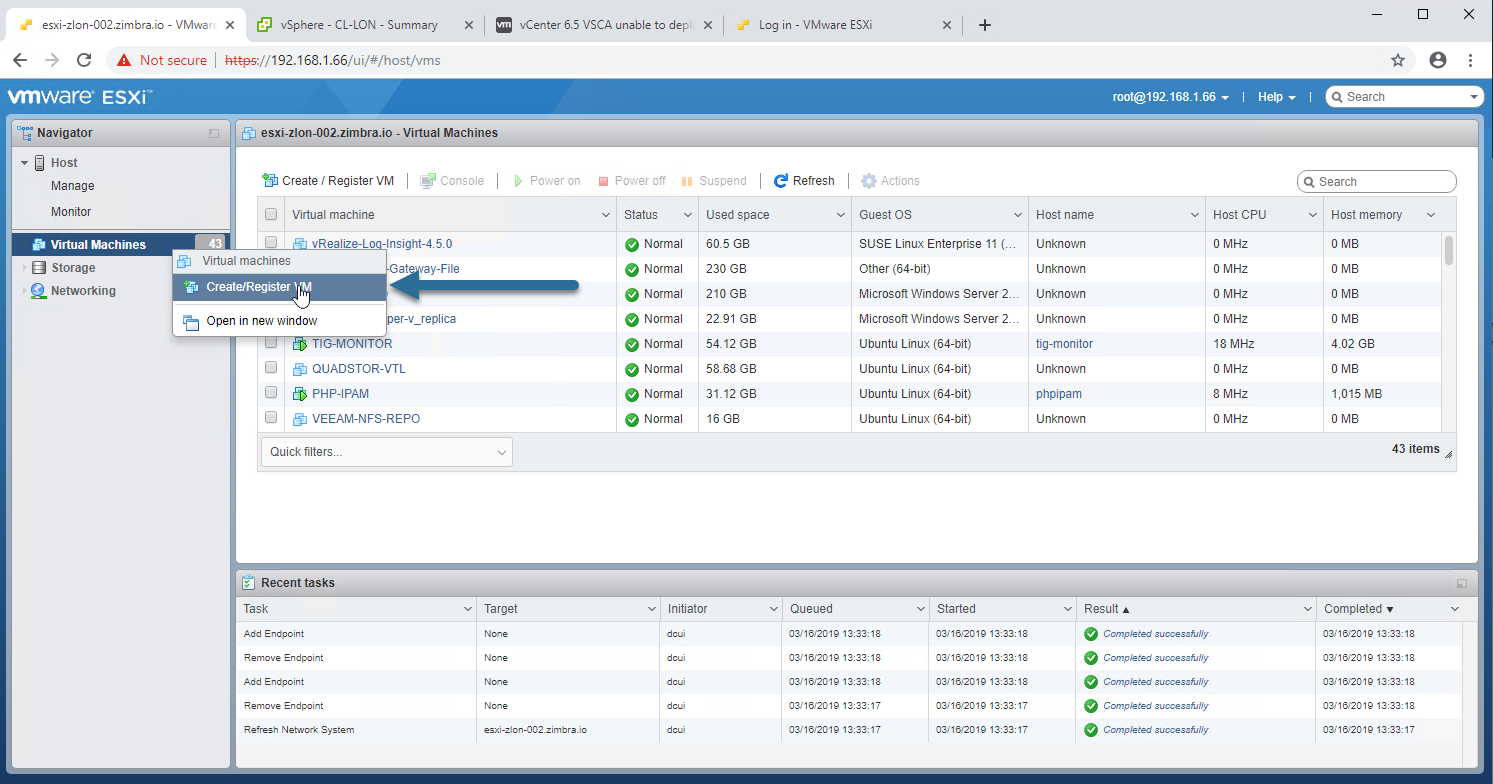Image resolution: width=1493 pixels, height=784 pixels.
Task: Open Monitor under Host in Navigator
Action: coord(71,212)
